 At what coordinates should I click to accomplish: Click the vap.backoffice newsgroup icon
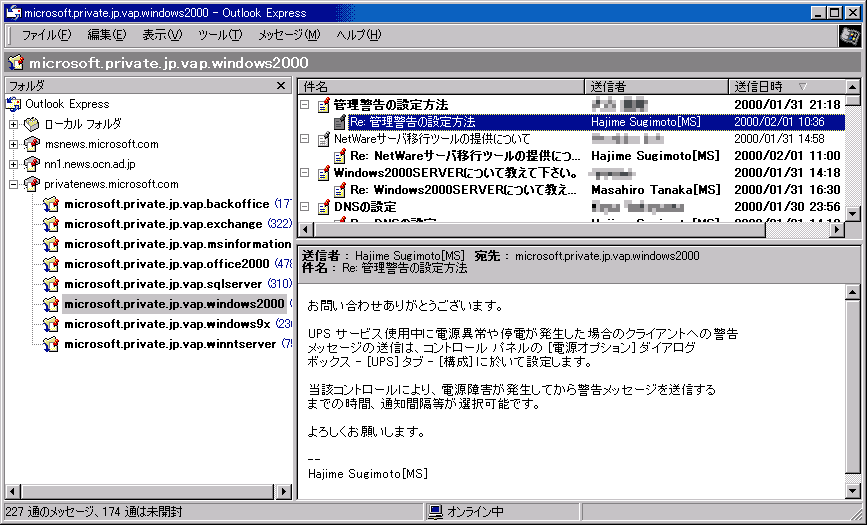(51, 204)
